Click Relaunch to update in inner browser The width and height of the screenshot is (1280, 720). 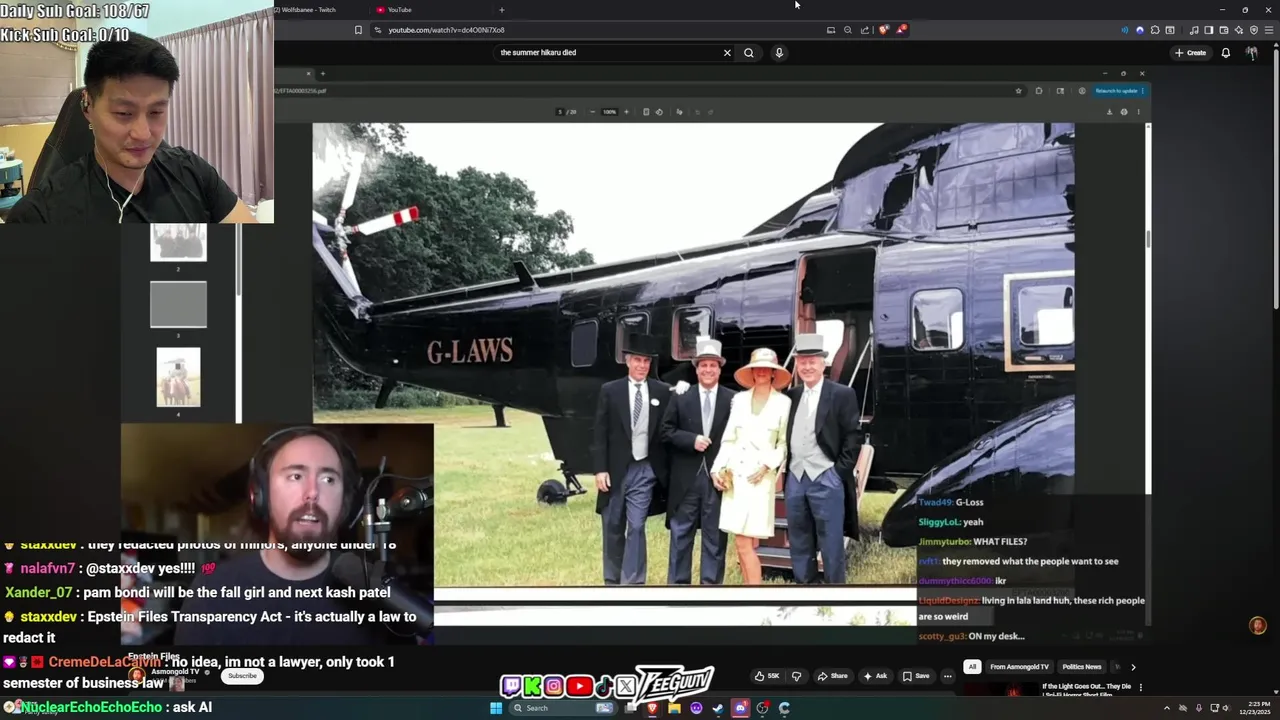tap(1116, 91)
